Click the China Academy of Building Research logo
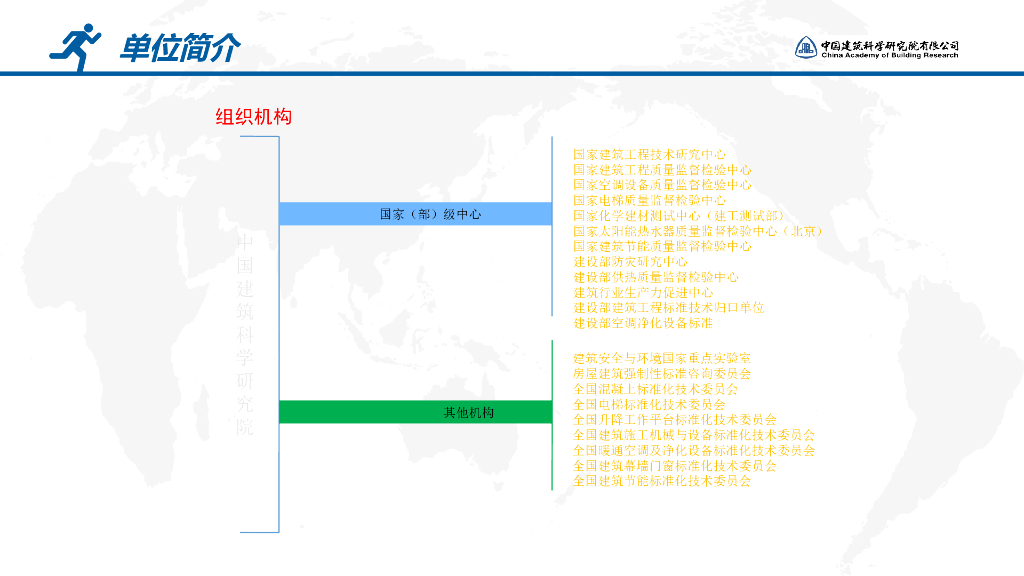Image resolution: width=1024 pixels, height=576 pixels. (875, 45)
